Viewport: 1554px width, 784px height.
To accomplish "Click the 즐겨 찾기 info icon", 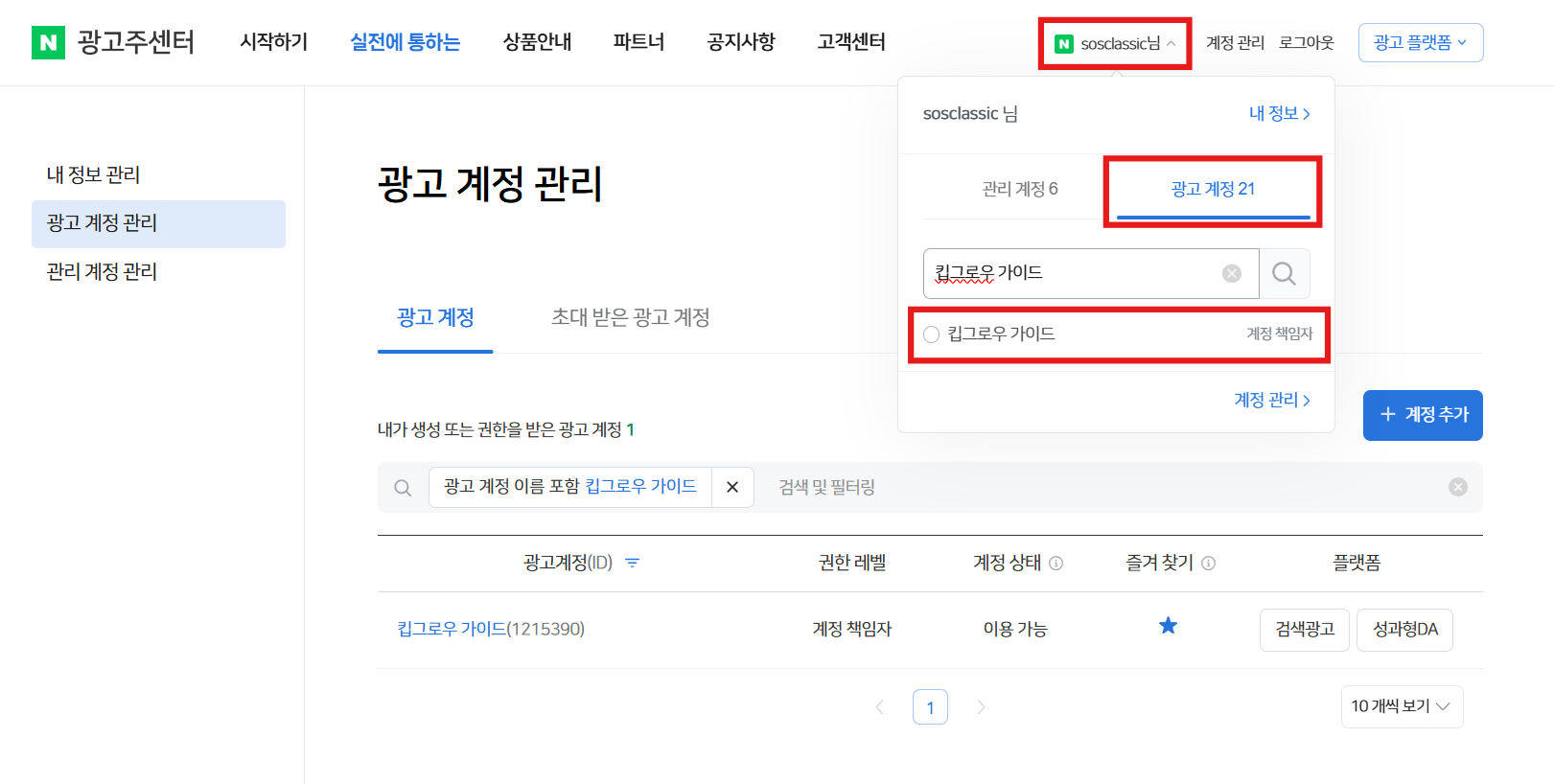I will tap(1208, 564).
